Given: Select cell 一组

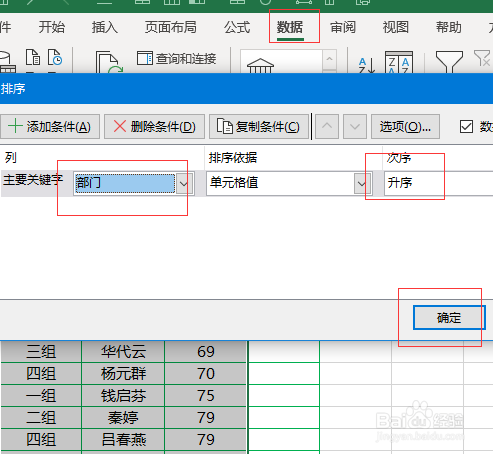Looking at the screenshot, I should [x=41, y=396].
